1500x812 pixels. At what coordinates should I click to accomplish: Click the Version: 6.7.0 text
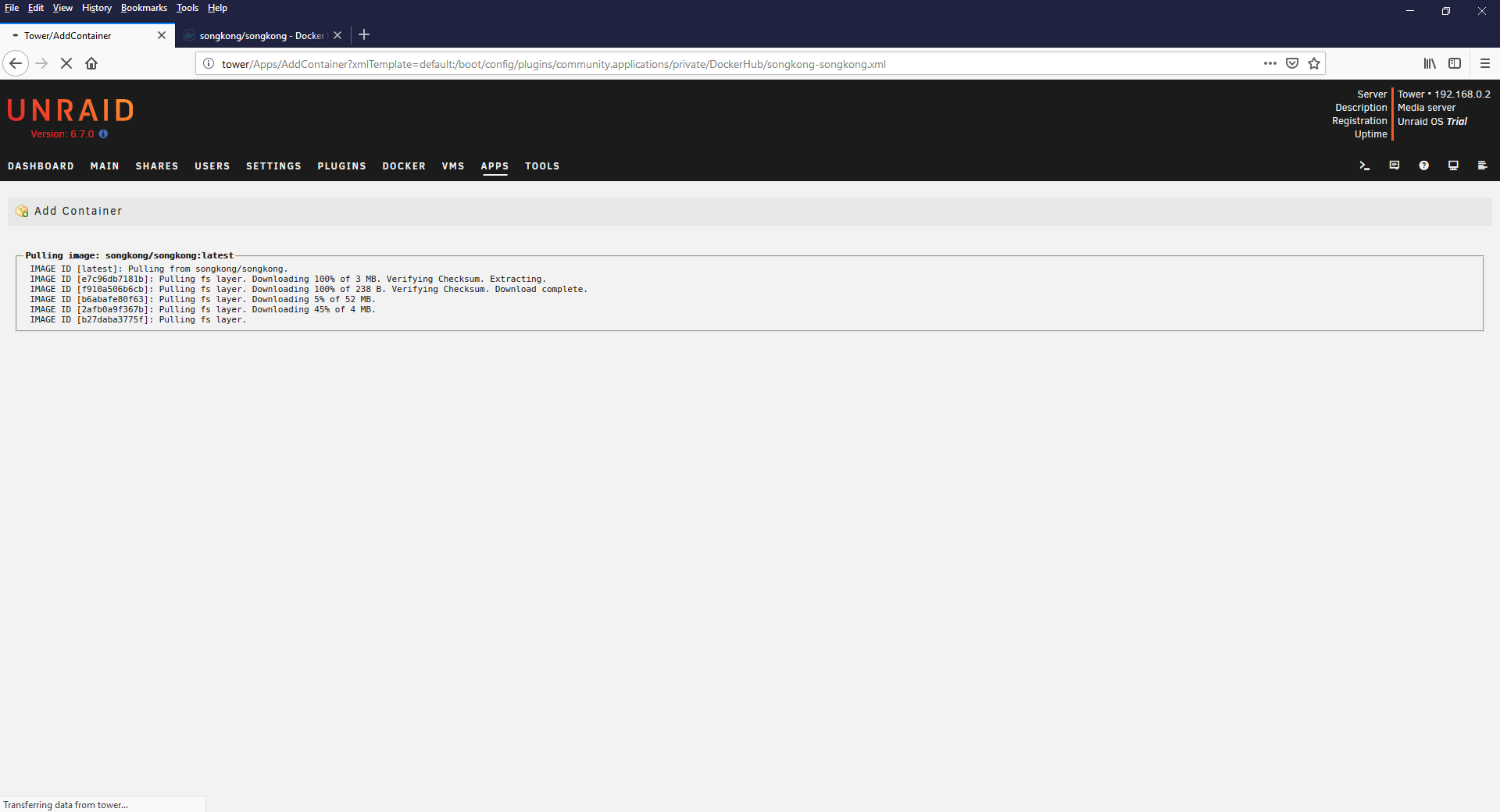62,134
